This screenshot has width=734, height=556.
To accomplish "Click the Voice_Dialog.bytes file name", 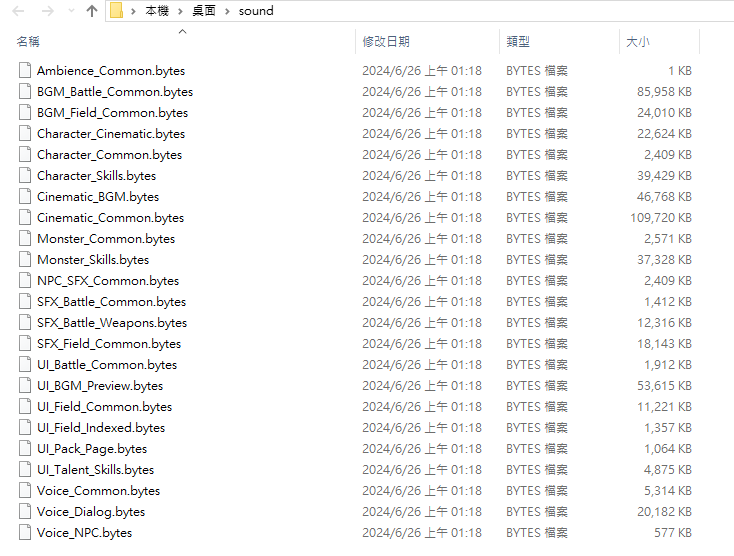I will pyautogui.click(x=91, y=512).
